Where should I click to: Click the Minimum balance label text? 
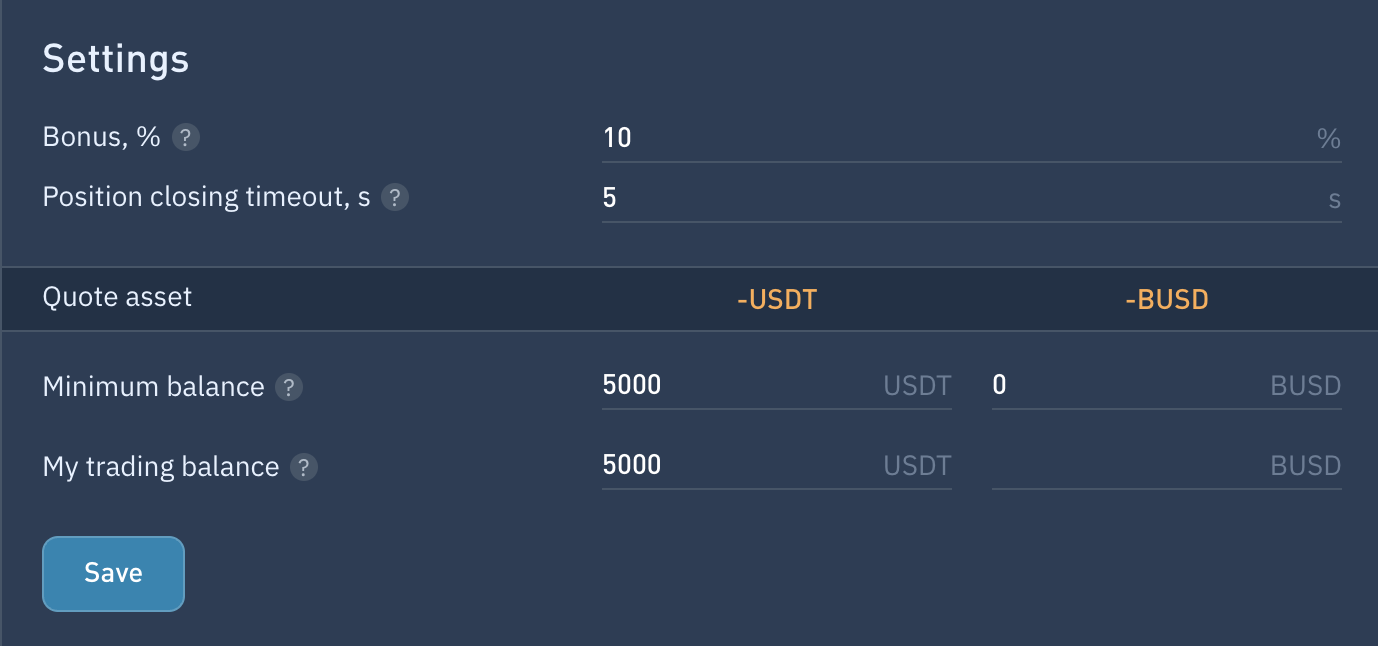tap(153, 387)
